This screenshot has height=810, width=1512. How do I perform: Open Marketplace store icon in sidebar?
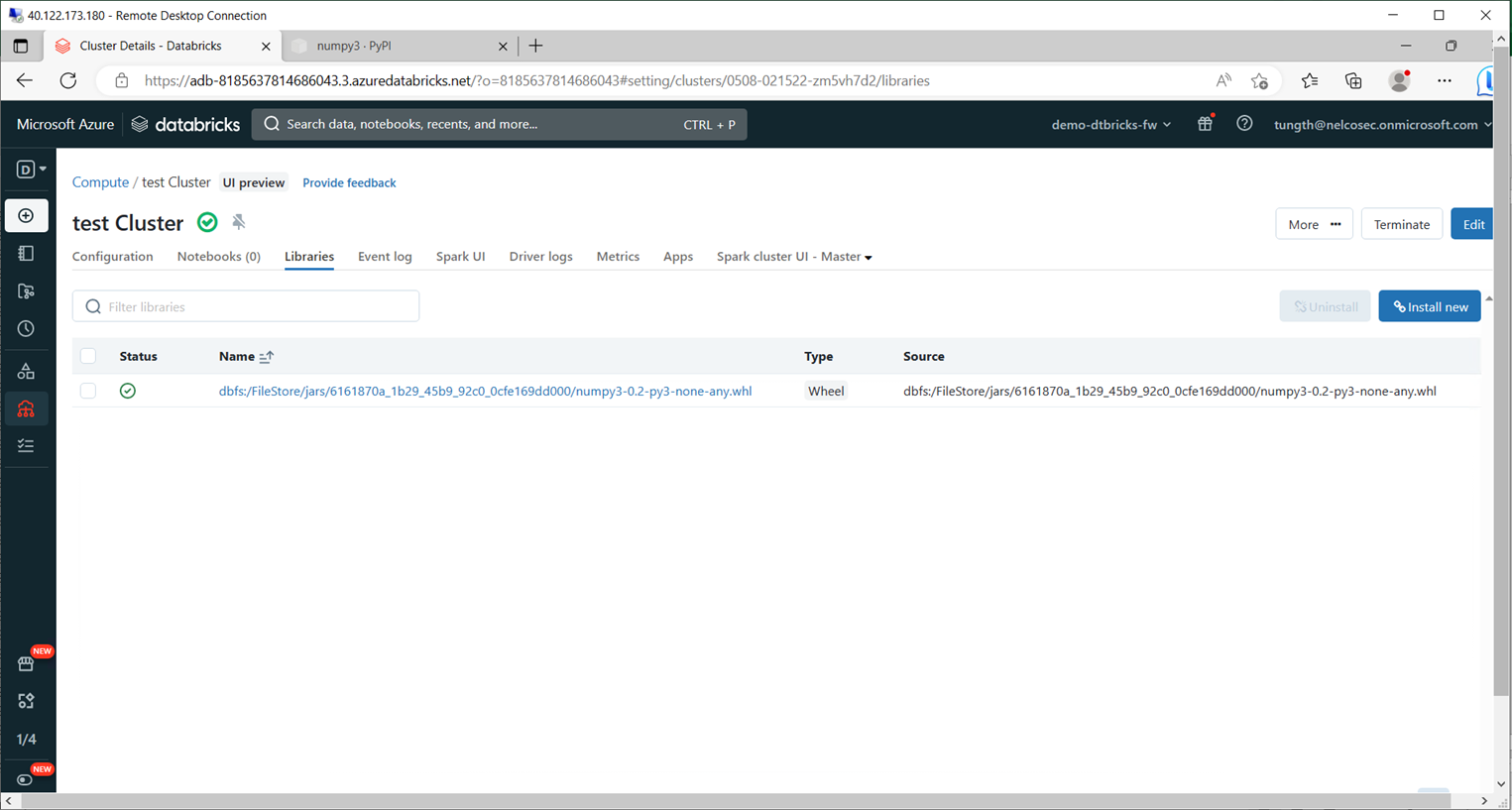coord(26,663)
